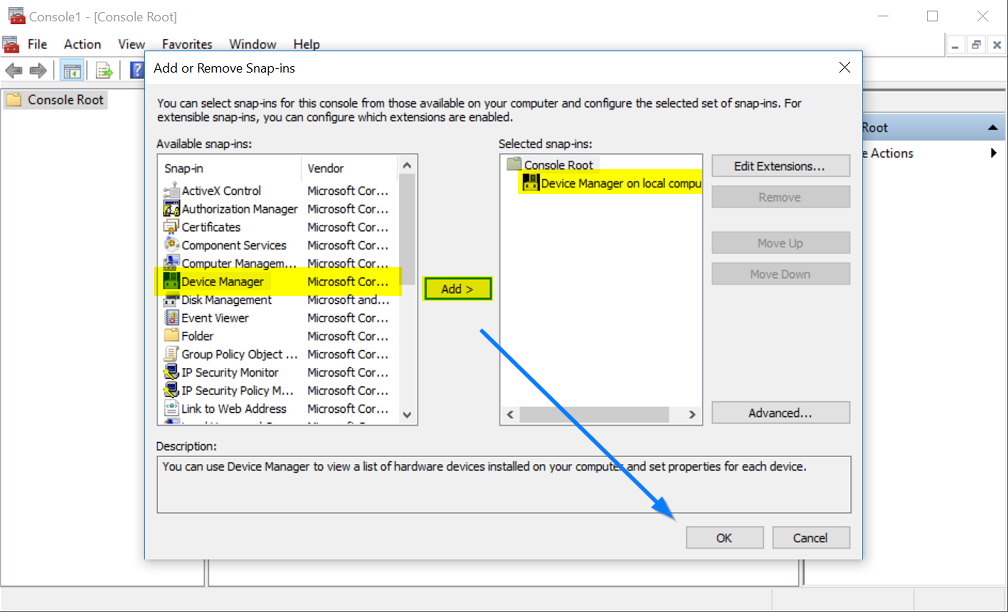The image size is (1008, 612).
Task: Select the Certificates snap-in icon
Action: [x=171, y=226]
